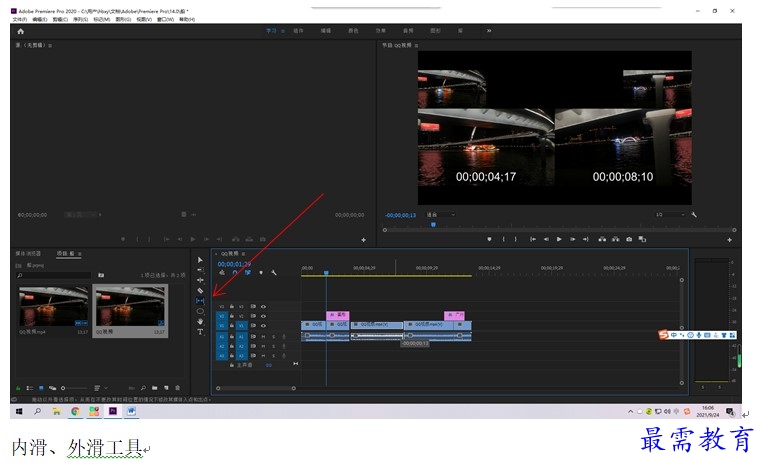Viewport: 762px width, 471px height.
Task: Mute track A1 with M button
Action: pos(263,336)
